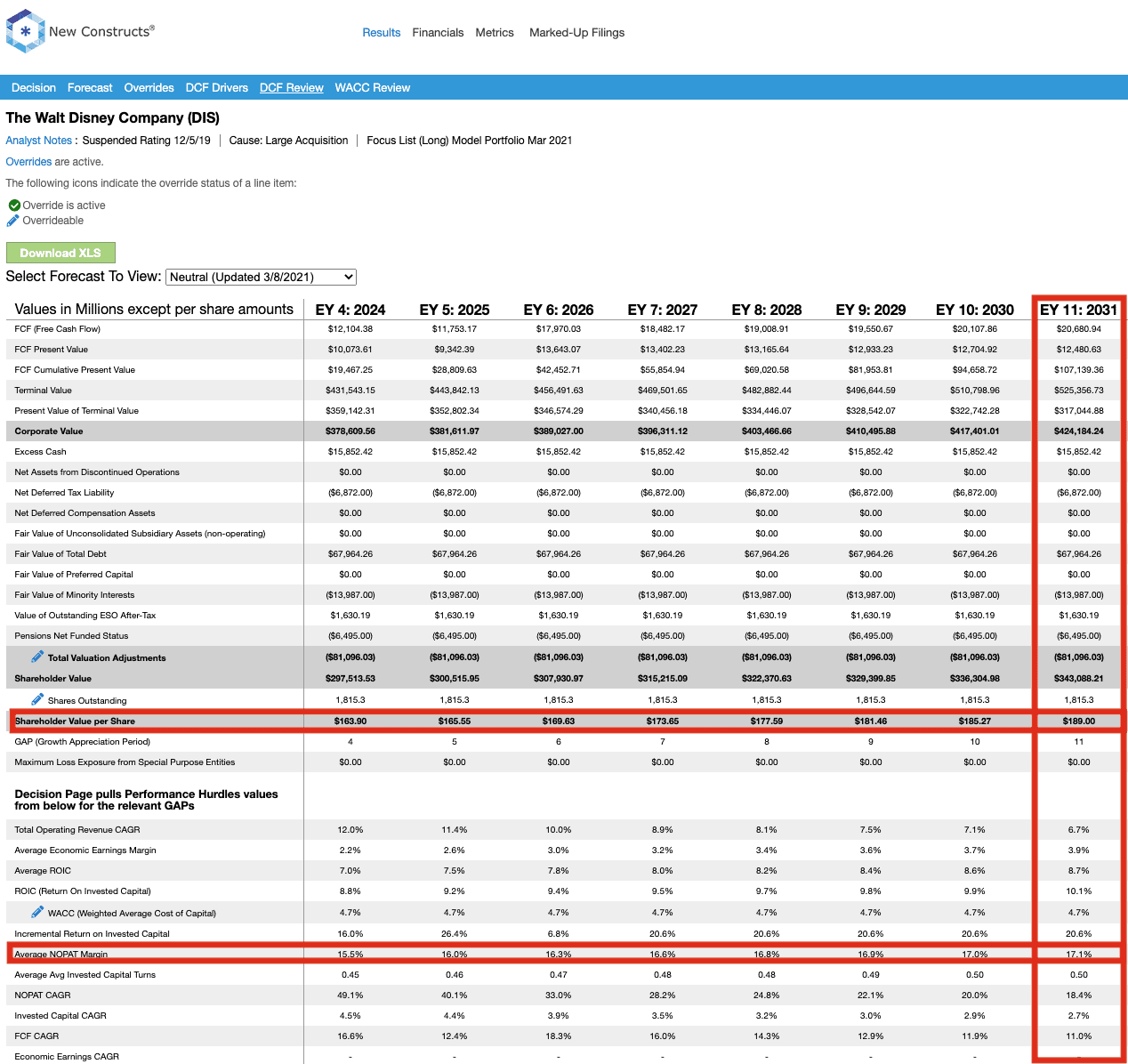Click the pencil icon beside Total Valuation Adjustments
Screen dimensions: 1128x1064
[x=37, y=657]
